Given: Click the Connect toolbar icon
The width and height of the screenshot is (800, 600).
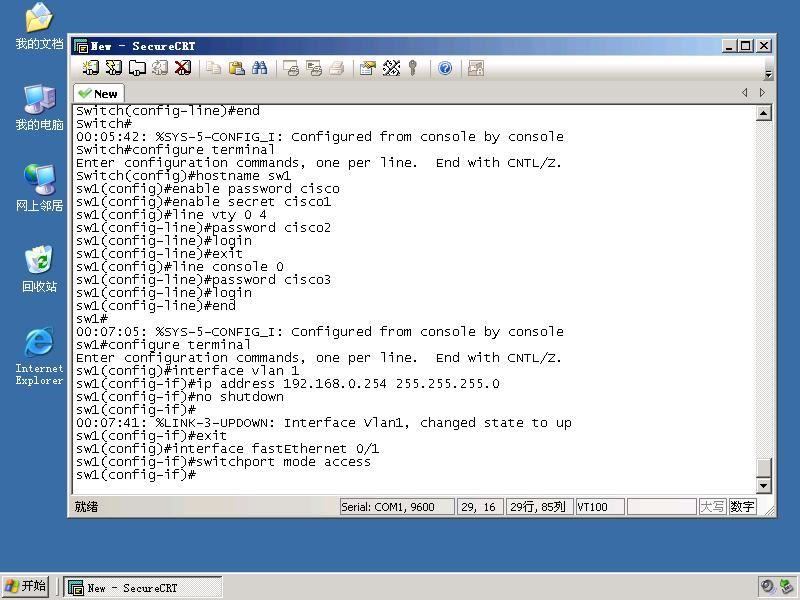Looking at the screenshot, I should tap(91, 68).
